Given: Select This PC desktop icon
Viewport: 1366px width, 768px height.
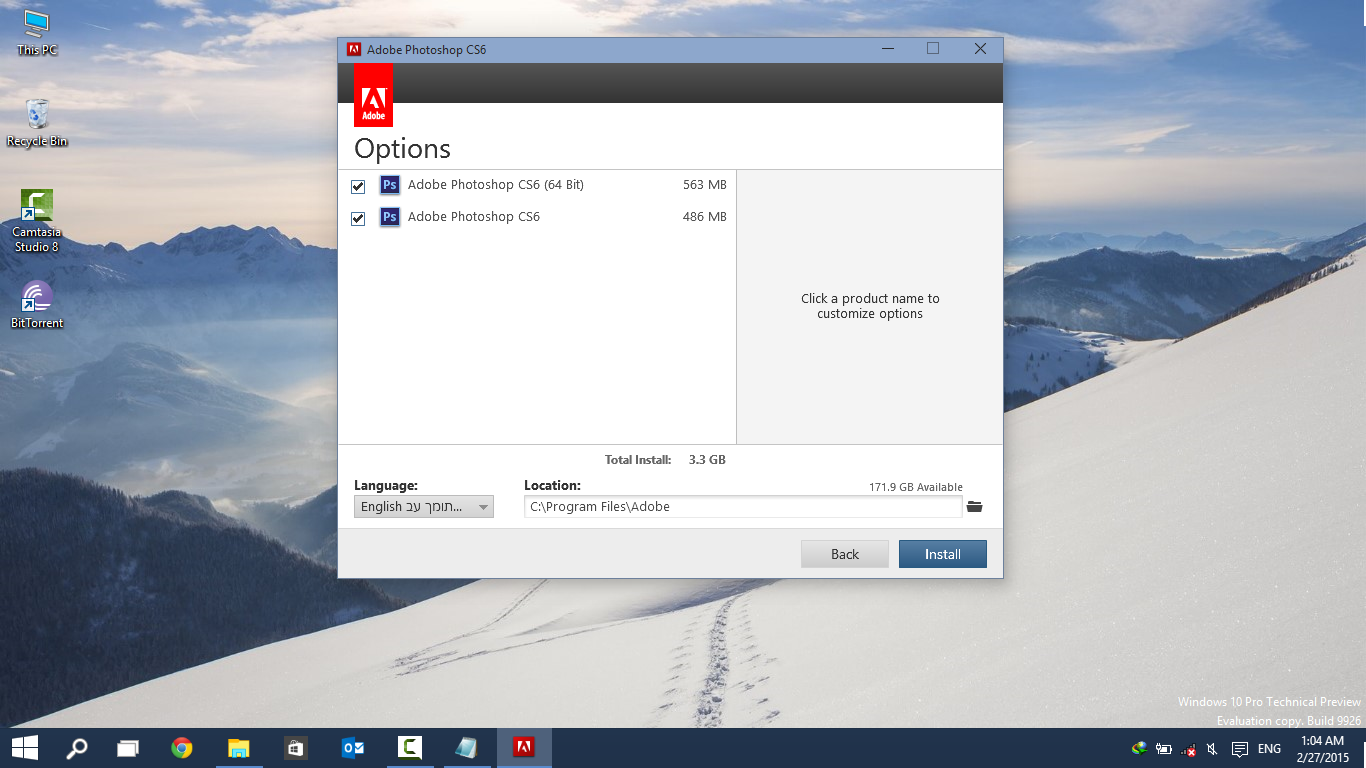Looking at the screenshot, I should 37,33.
